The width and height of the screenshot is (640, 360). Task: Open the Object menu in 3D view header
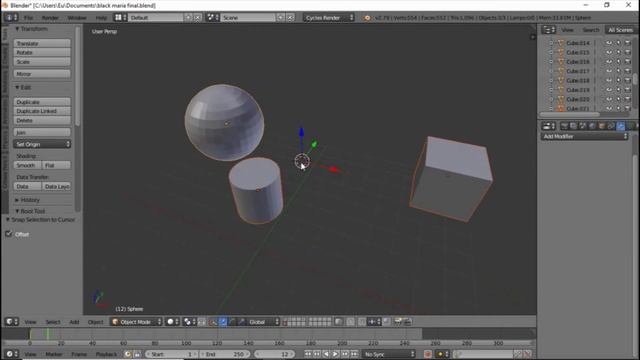[x=96, y=322]
